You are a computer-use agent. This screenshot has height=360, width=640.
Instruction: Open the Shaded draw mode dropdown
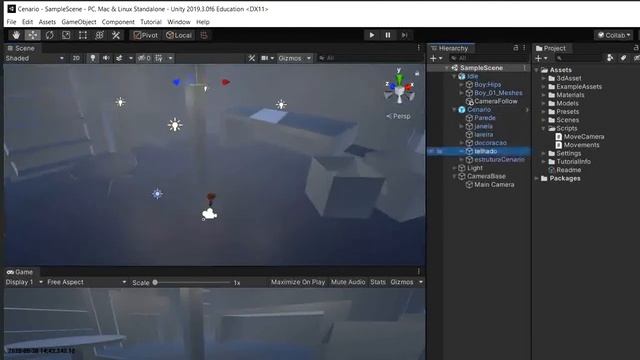pos(35,58)
